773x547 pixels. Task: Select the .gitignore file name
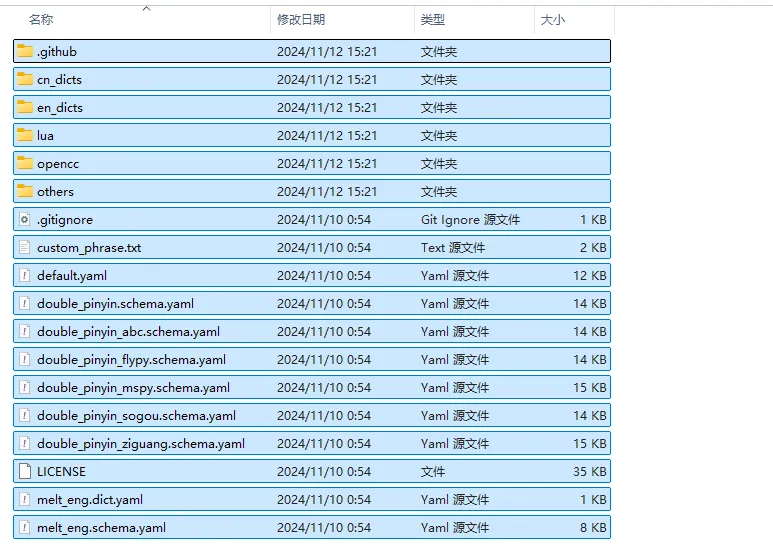(65, 220)
